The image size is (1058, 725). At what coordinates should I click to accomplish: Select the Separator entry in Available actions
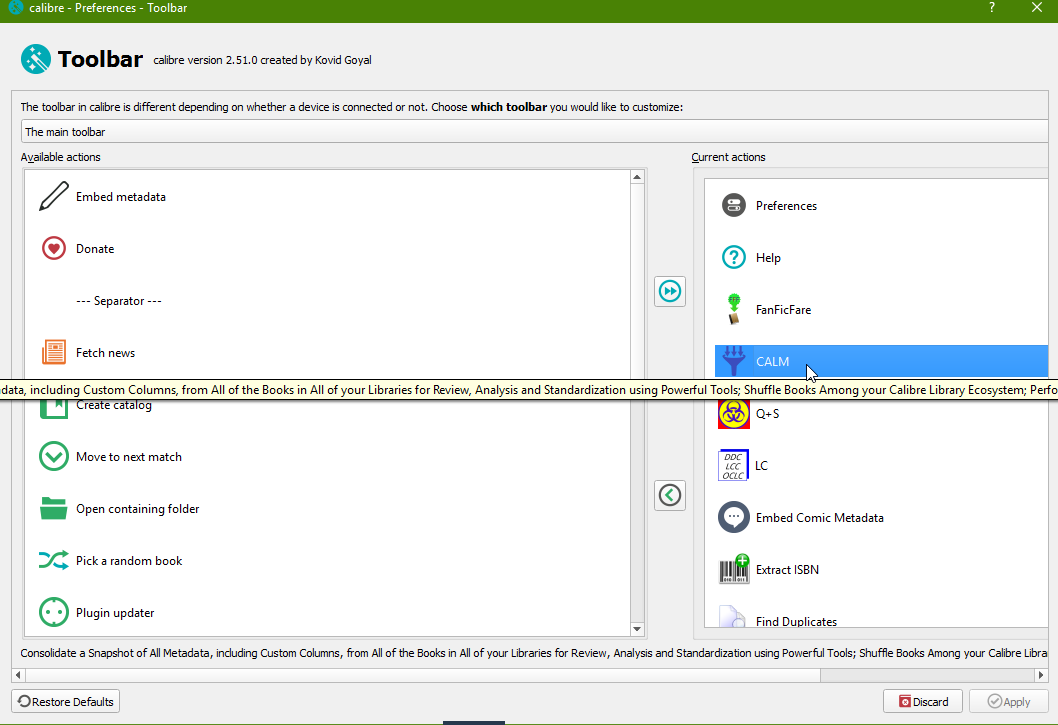tap(327, 300)
